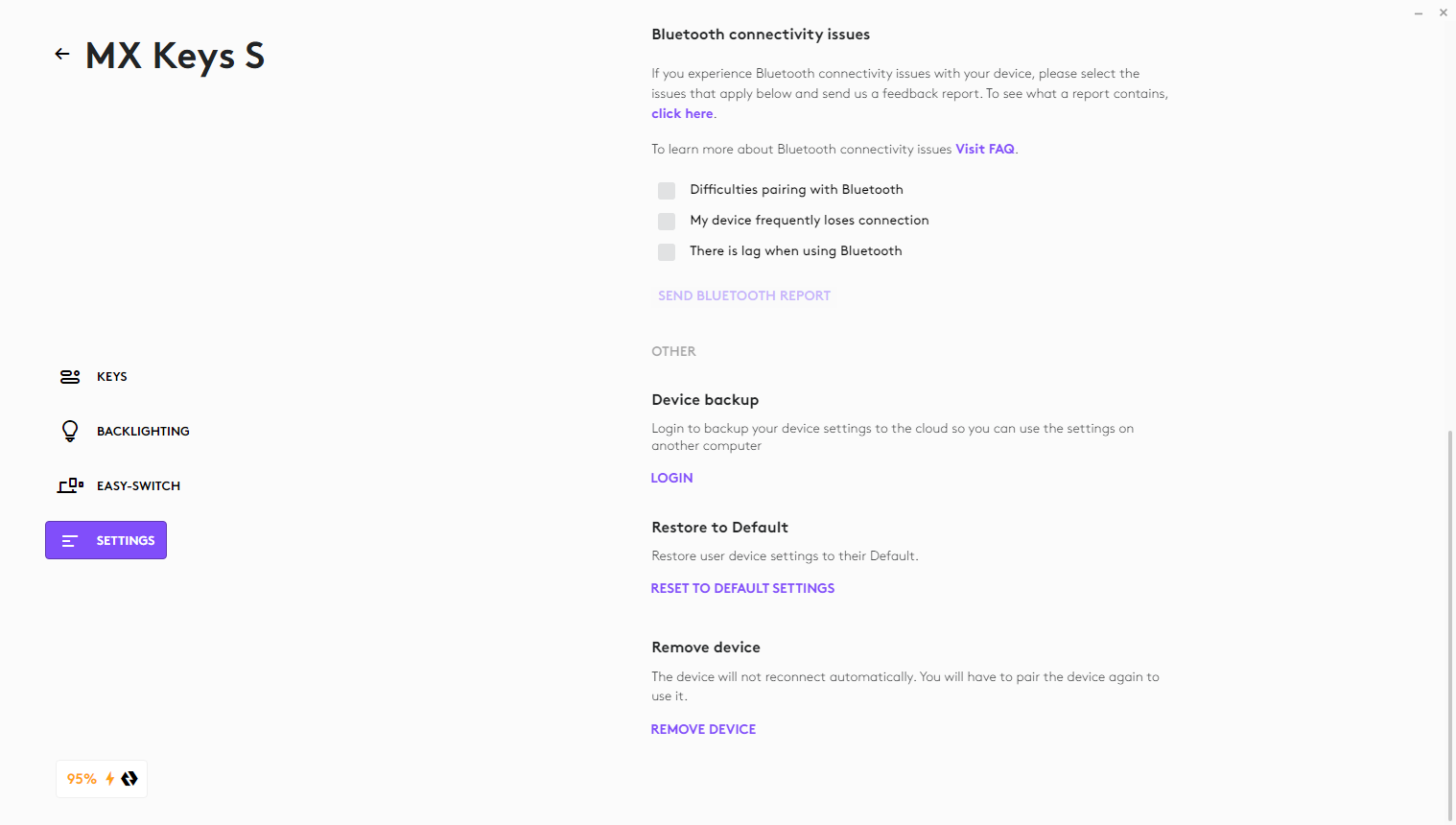Switch to EASY-SWITCH section

click(138, 486)
